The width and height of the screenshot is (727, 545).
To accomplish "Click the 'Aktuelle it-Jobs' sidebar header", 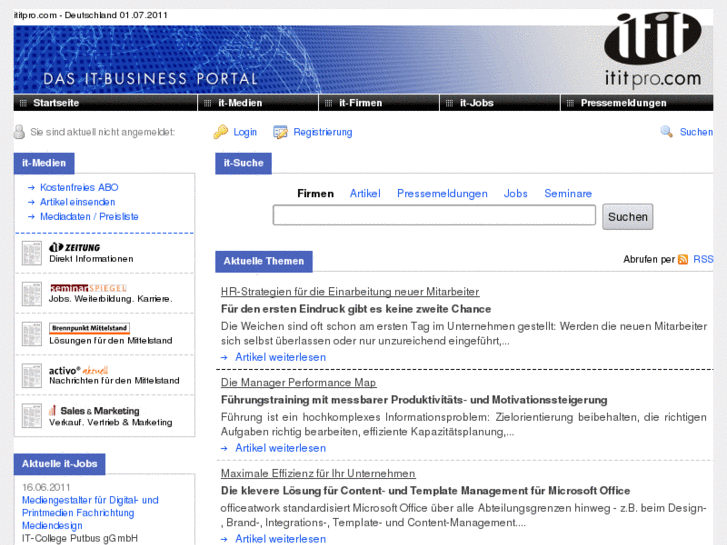I will point(60,464).
